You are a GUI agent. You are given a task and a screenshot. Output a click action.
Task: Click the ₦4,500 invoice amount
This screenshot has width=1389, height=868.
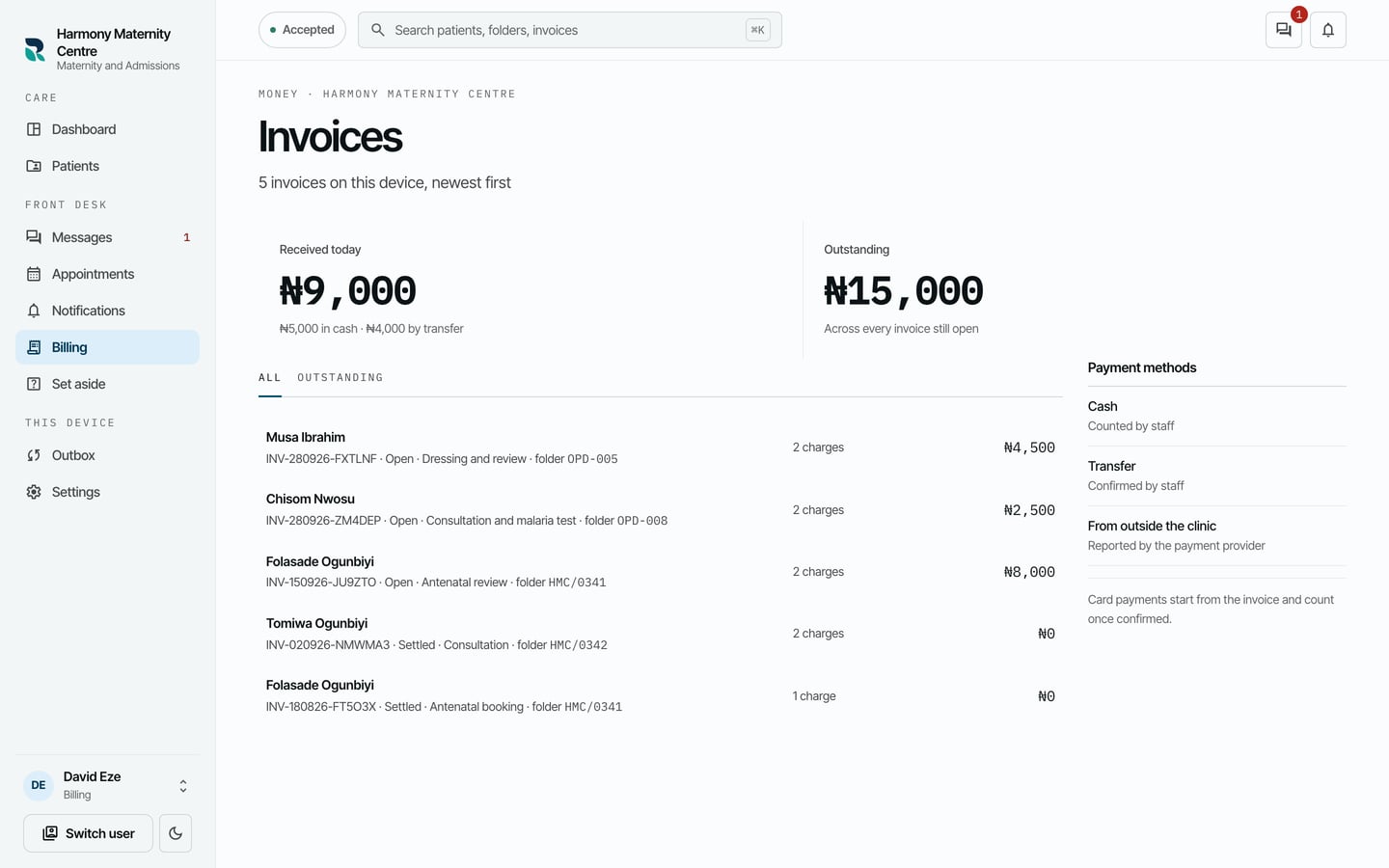coord(1029,448)
